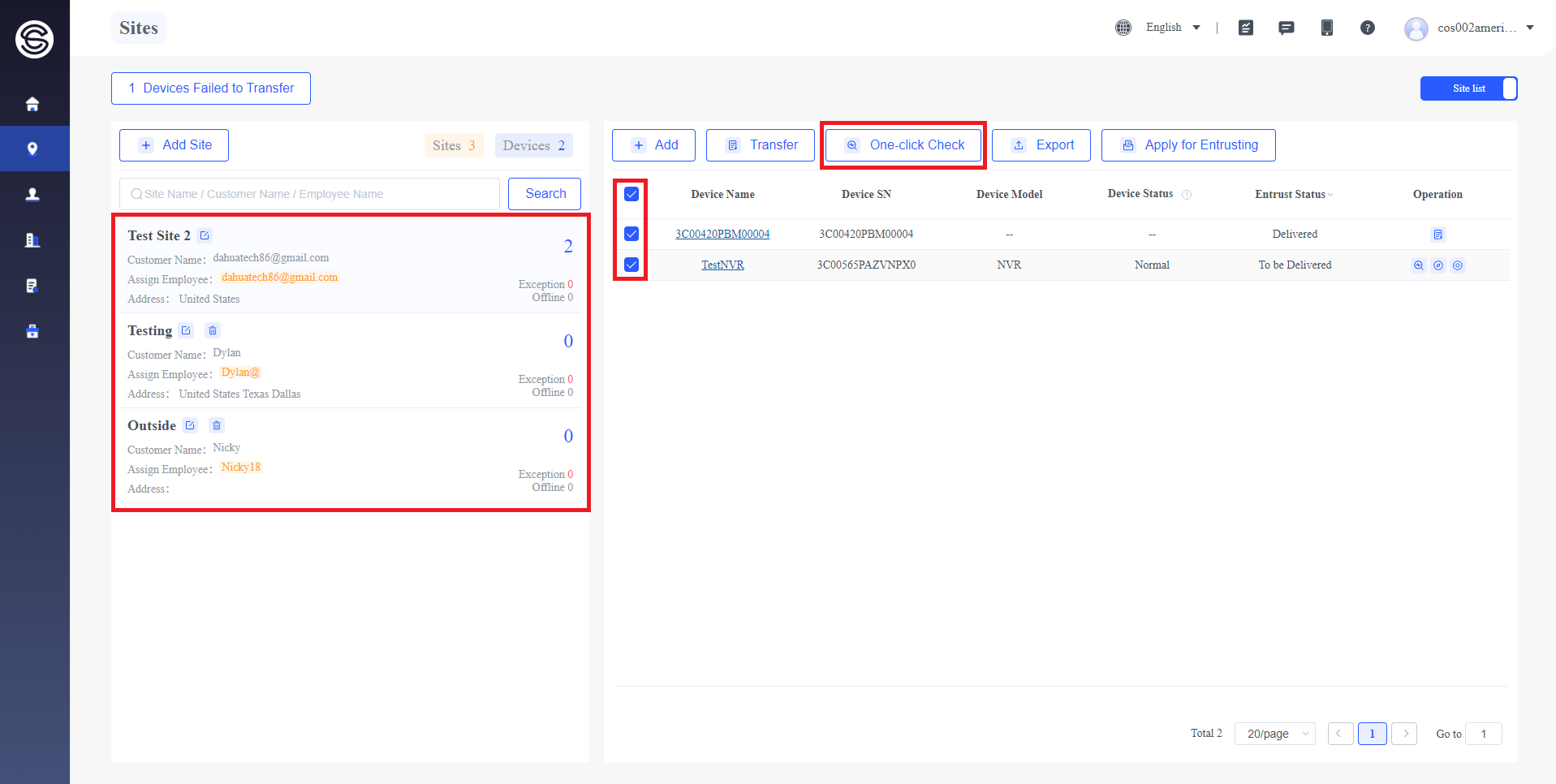Screen dimensions: 1556x784
Task: Delete the Testing site via its trash icon
Action: point(213,330)
